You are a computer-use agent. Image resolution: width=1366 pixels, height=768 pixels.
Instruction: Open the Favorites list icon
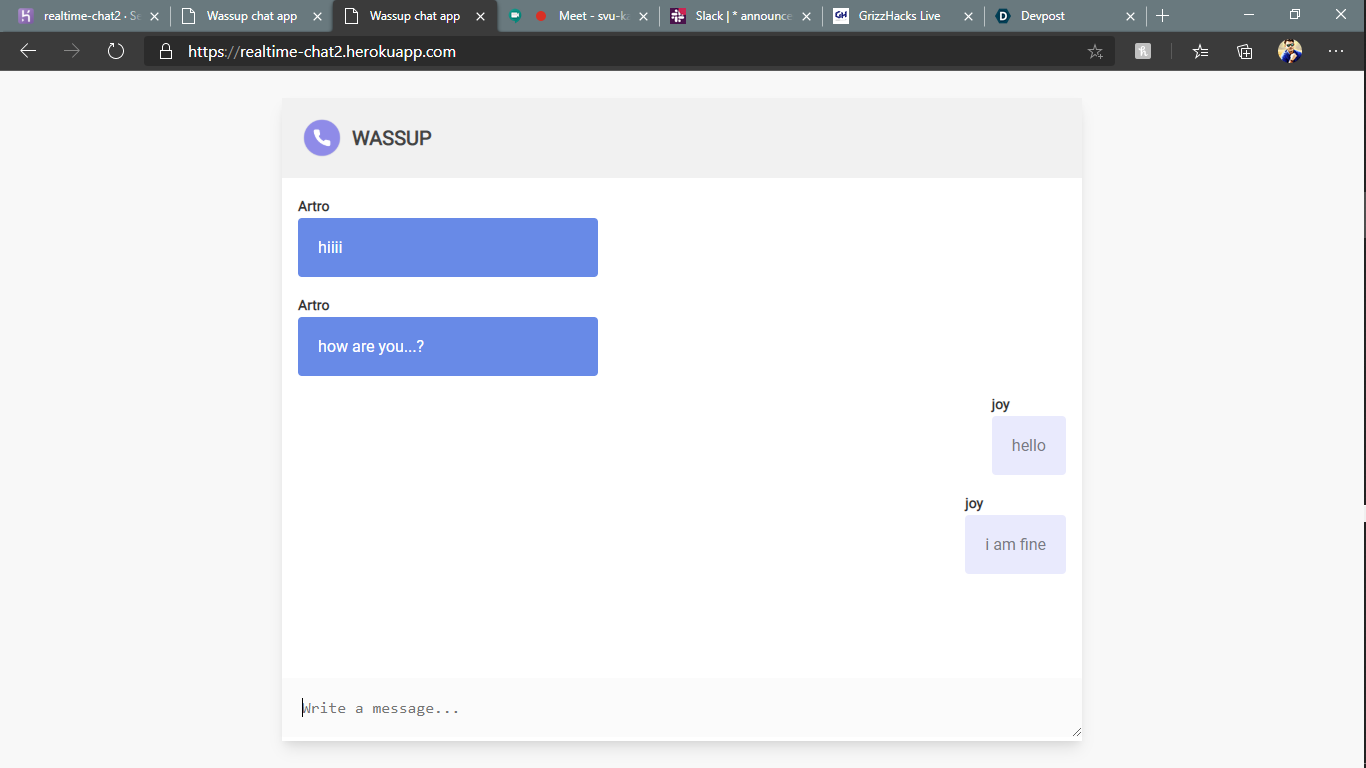(x=1201, y=51)
